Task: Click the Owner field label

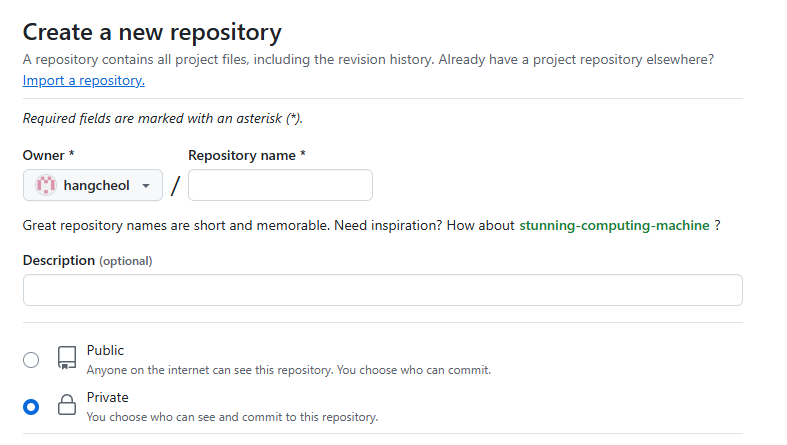Action: point(48,156)
